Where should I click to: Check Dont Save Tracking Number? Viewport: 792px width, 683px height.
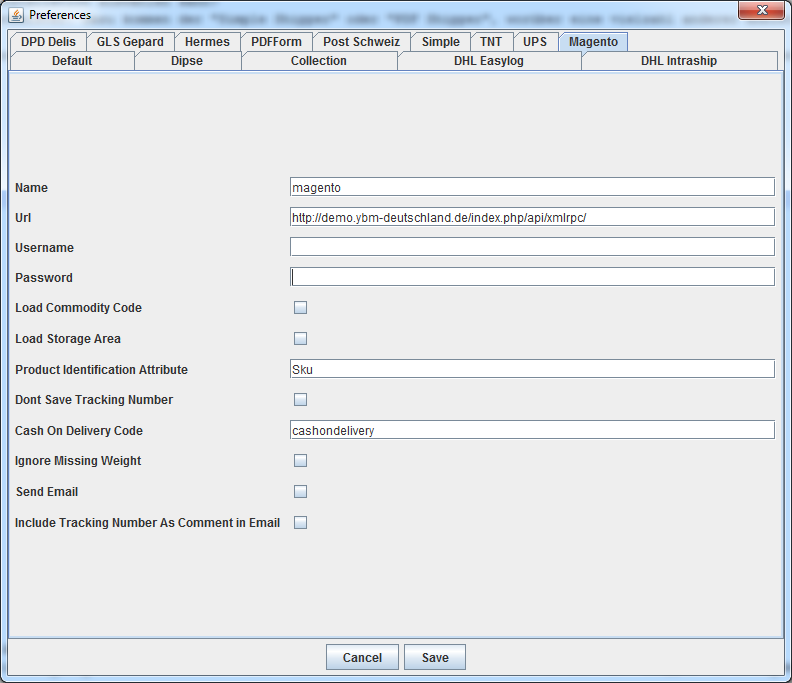coord(301,400)
